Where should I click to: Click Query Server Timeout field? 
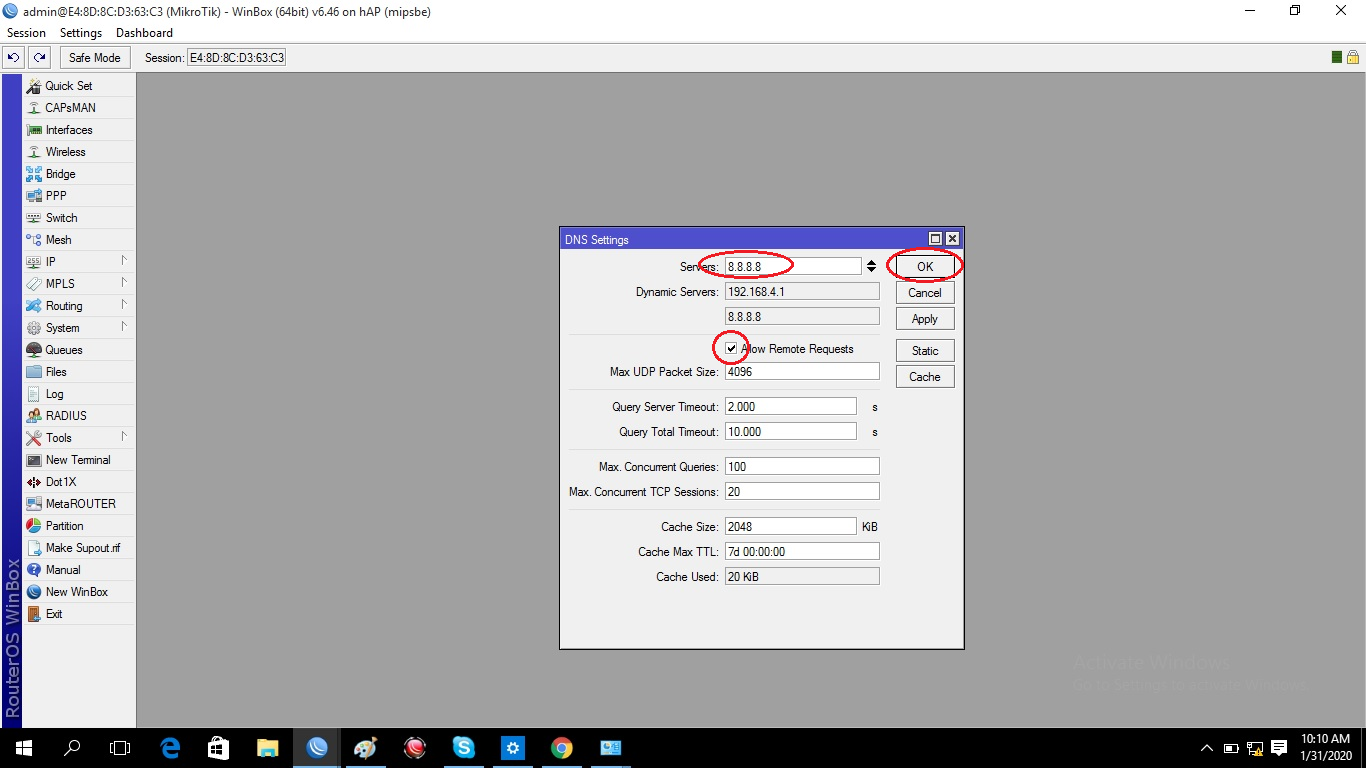click(x=791, y=407)
